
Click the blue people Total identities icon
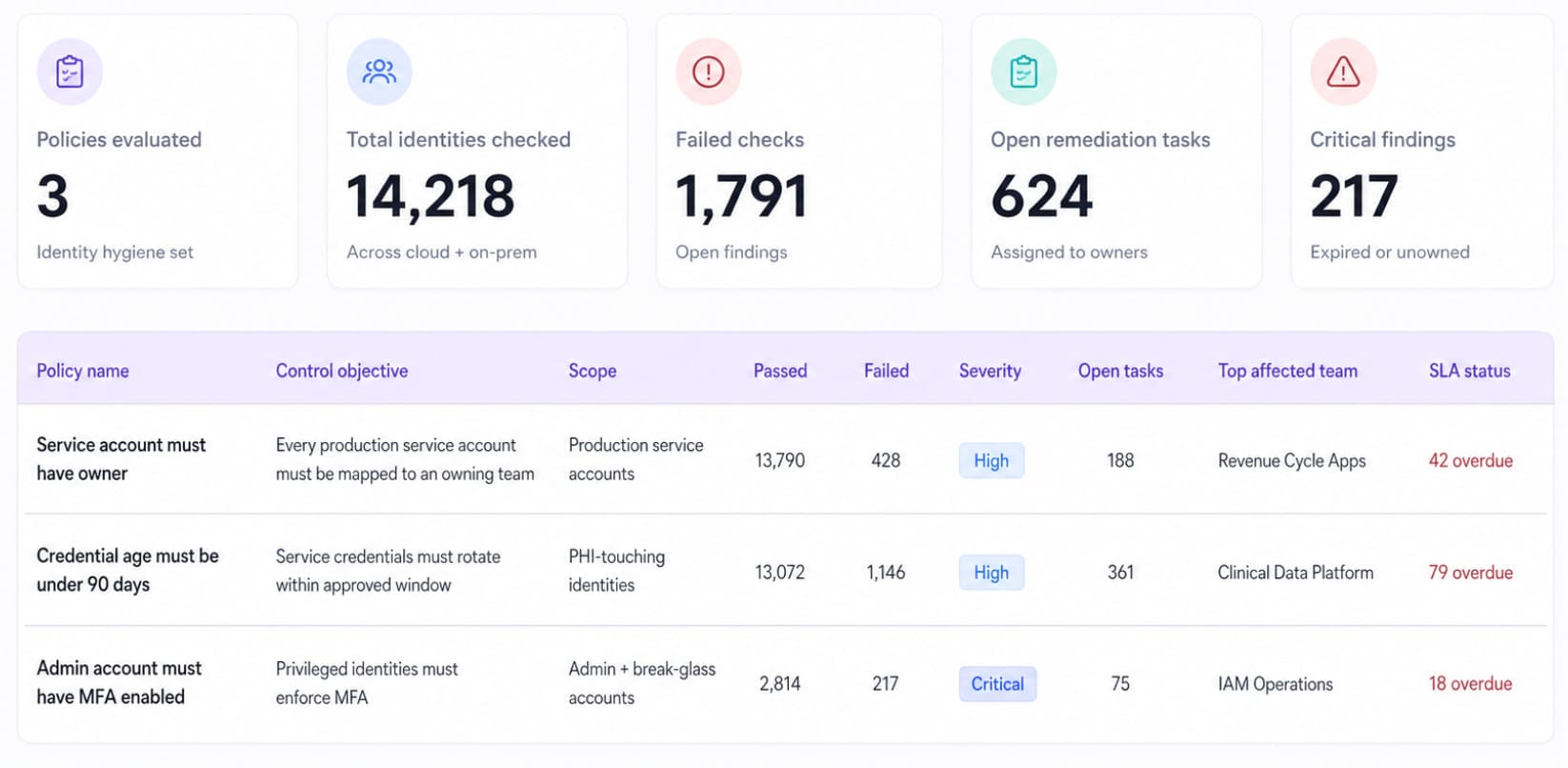click(x=379, y=71)
